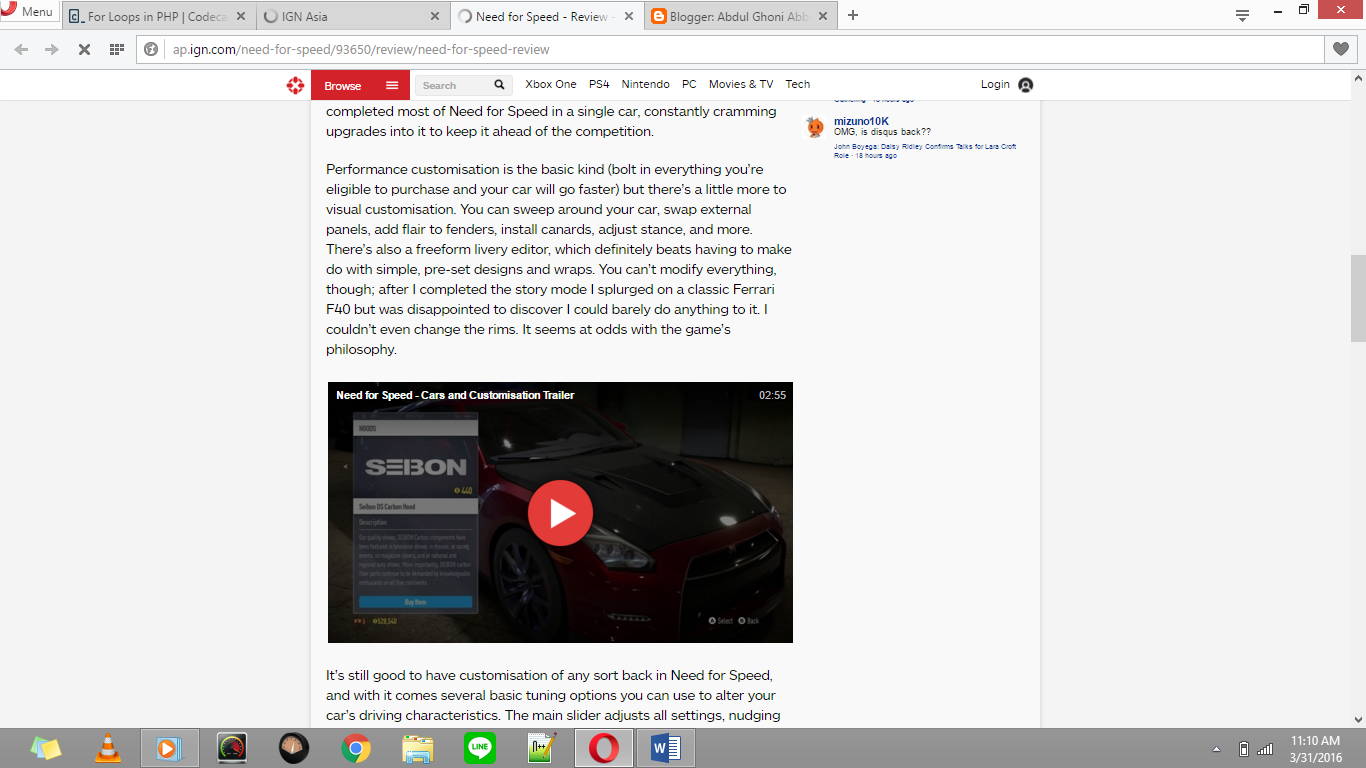
Task: Play the Cars and Customisation Trailer
Action: click(560, 513)
